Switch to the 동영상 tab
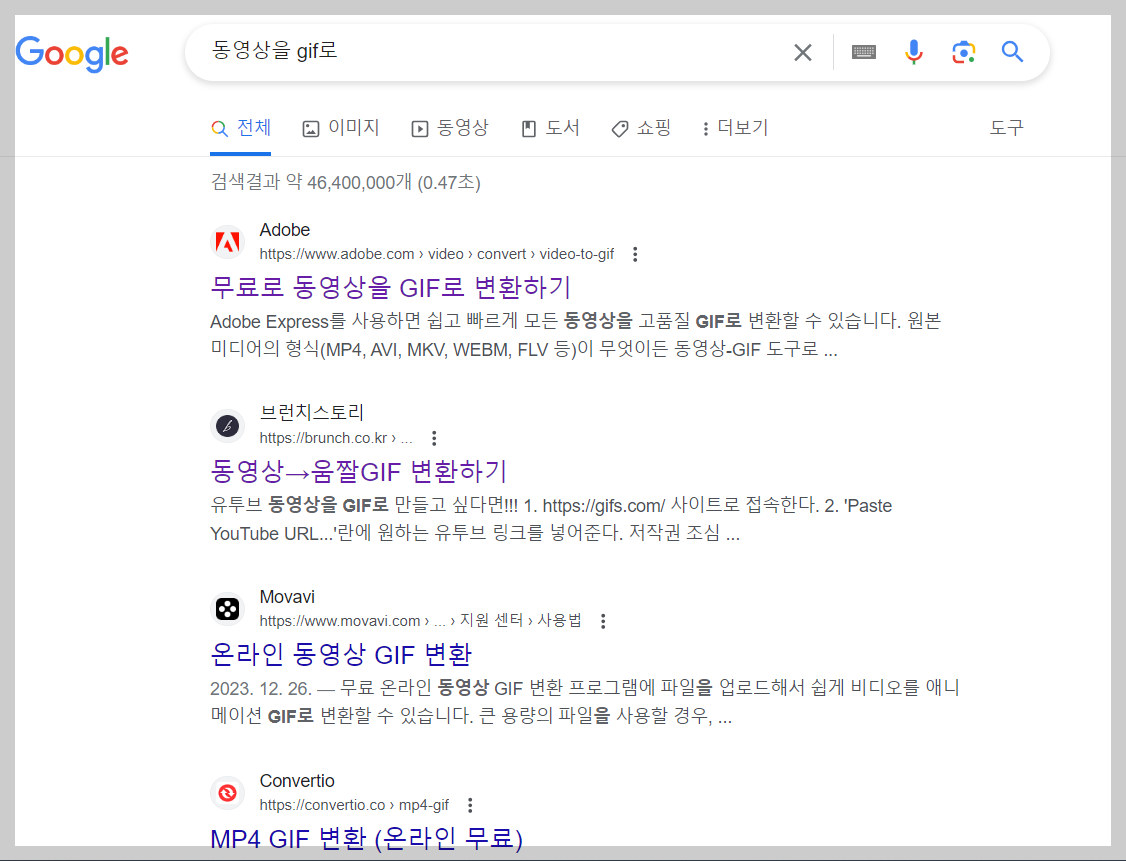The image size is (1126, 861). click(x=450, y=129)
